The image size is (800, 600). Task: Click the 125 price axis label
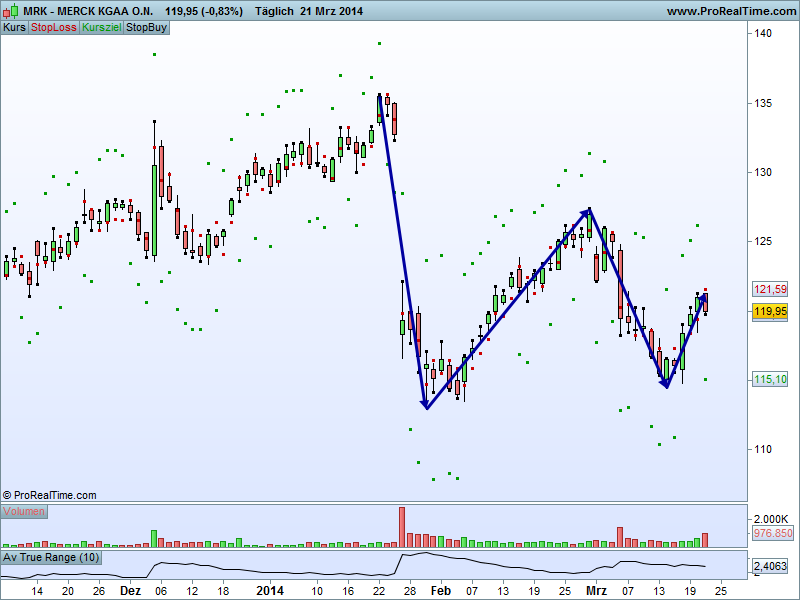(x=763, y=241)
